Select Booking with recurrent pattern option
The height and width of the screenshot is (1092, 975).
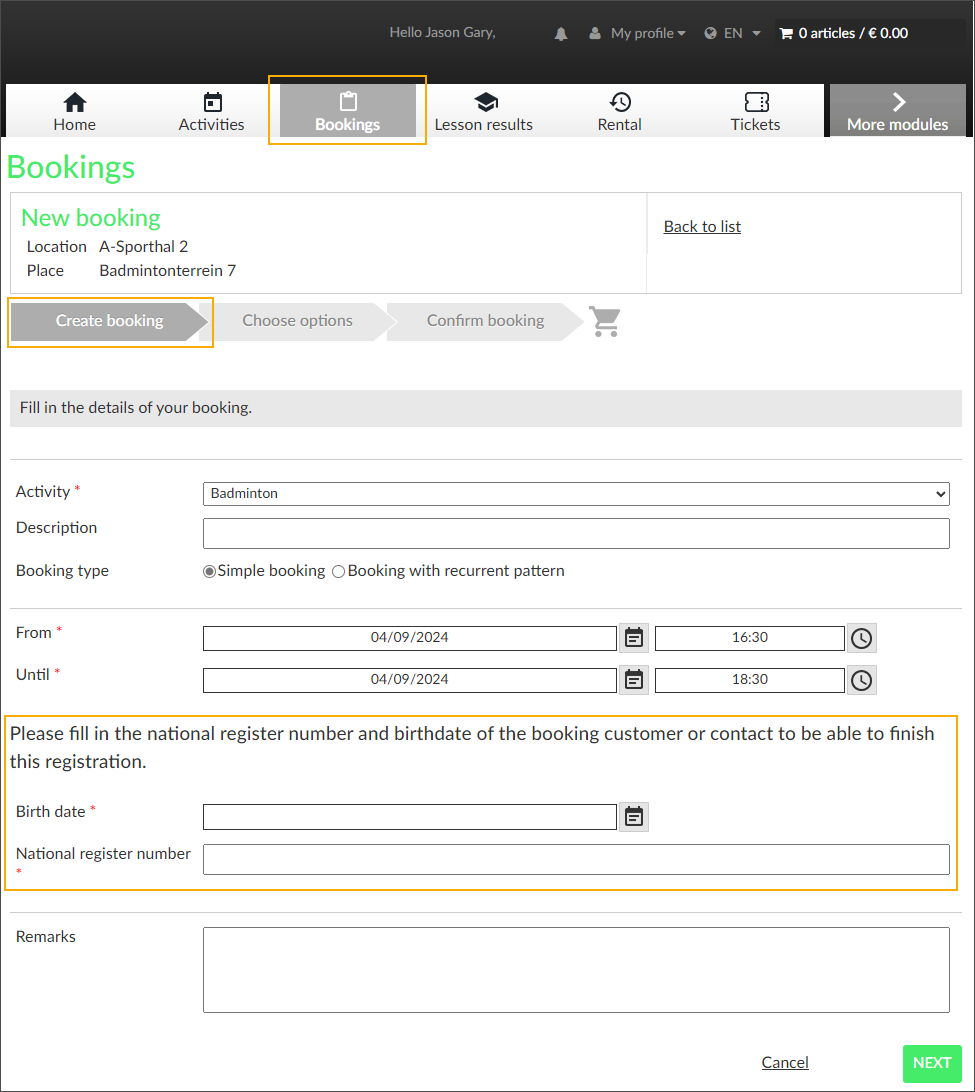pyautogui.click(x=339, y=571)
